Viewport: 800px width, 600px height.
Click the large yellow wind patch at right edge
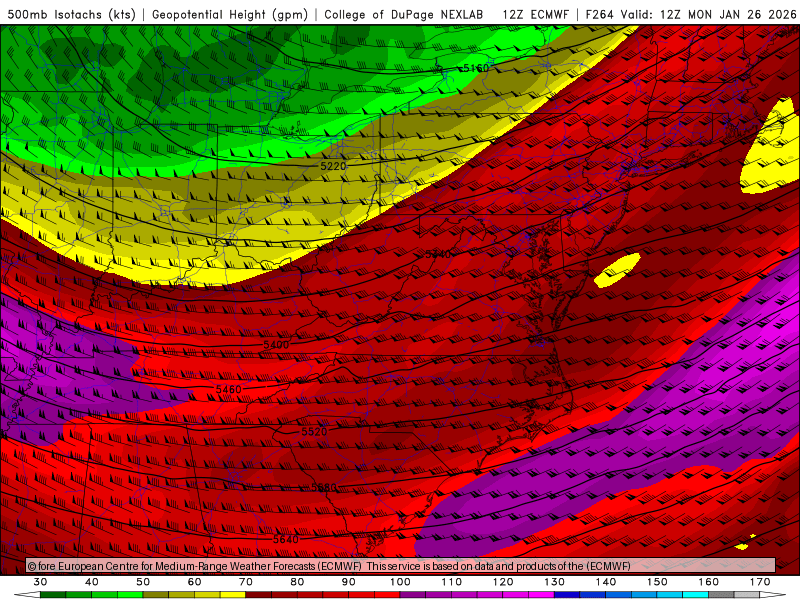[770, 147]
